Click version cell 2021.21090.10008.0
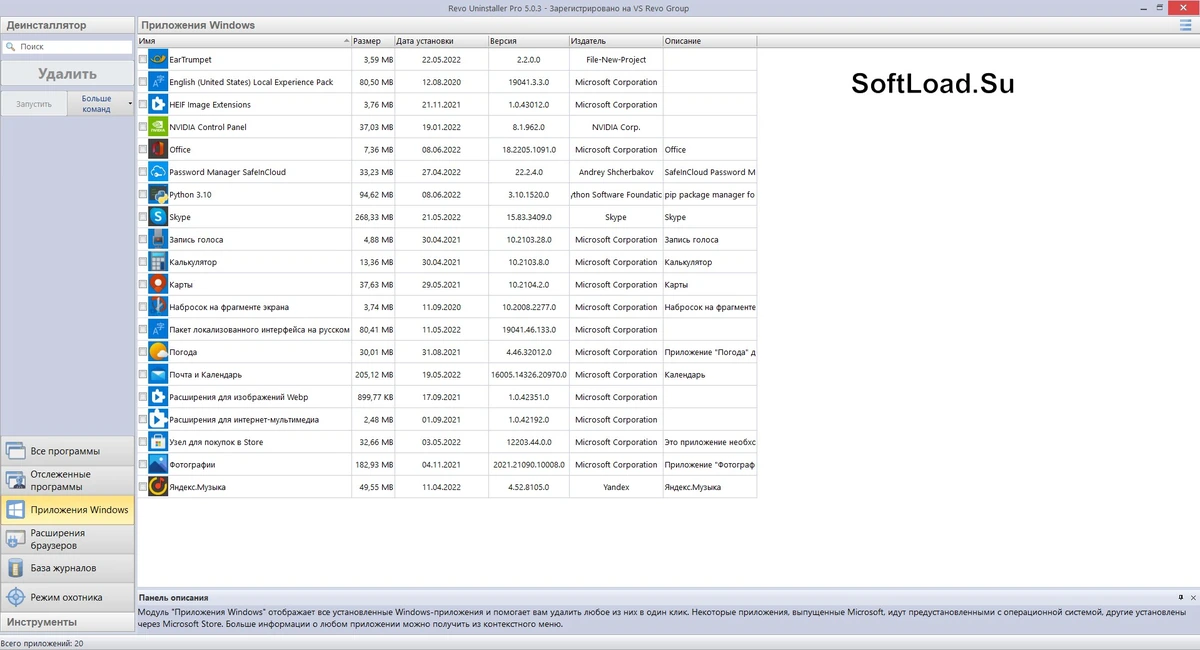Screen dimensions: 1200x650 [x=528, y=465]
